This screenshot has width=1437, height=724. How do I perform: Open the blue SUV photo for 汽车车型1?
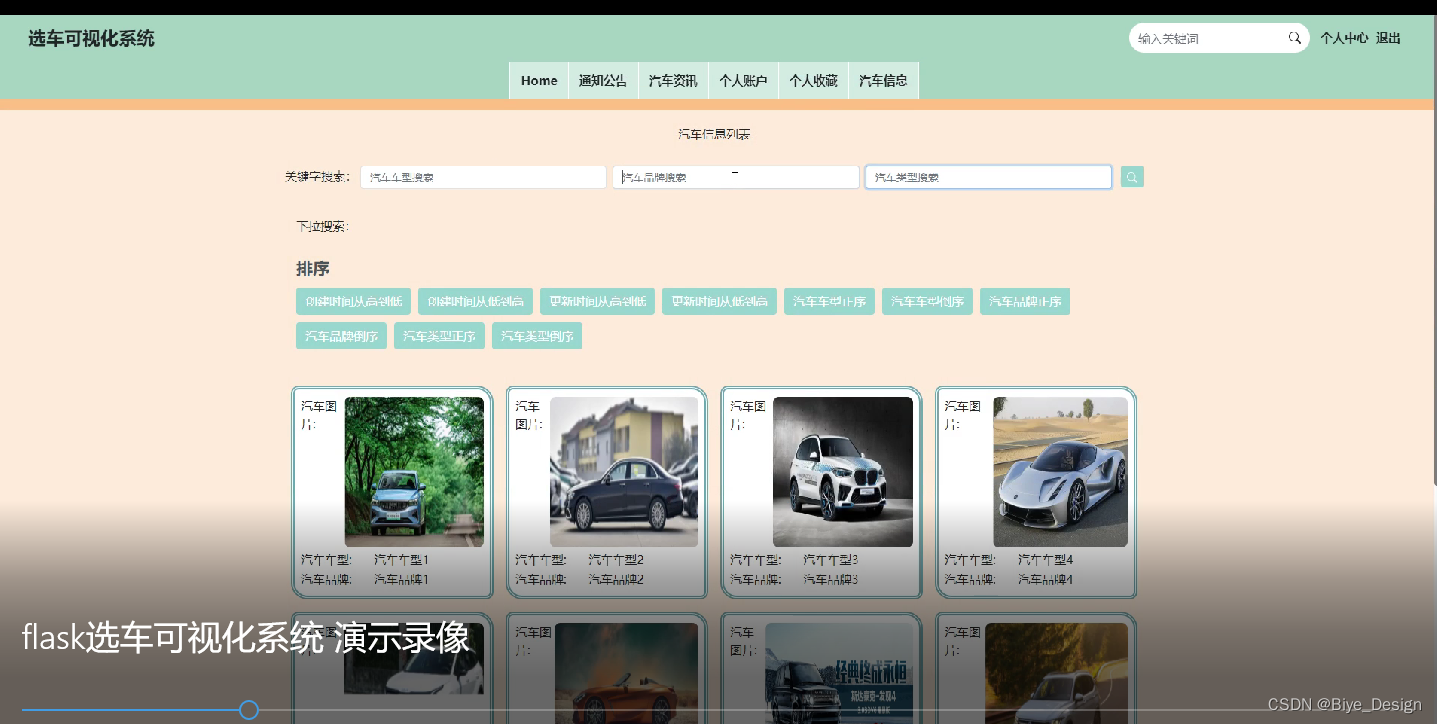tap(414, 472)
